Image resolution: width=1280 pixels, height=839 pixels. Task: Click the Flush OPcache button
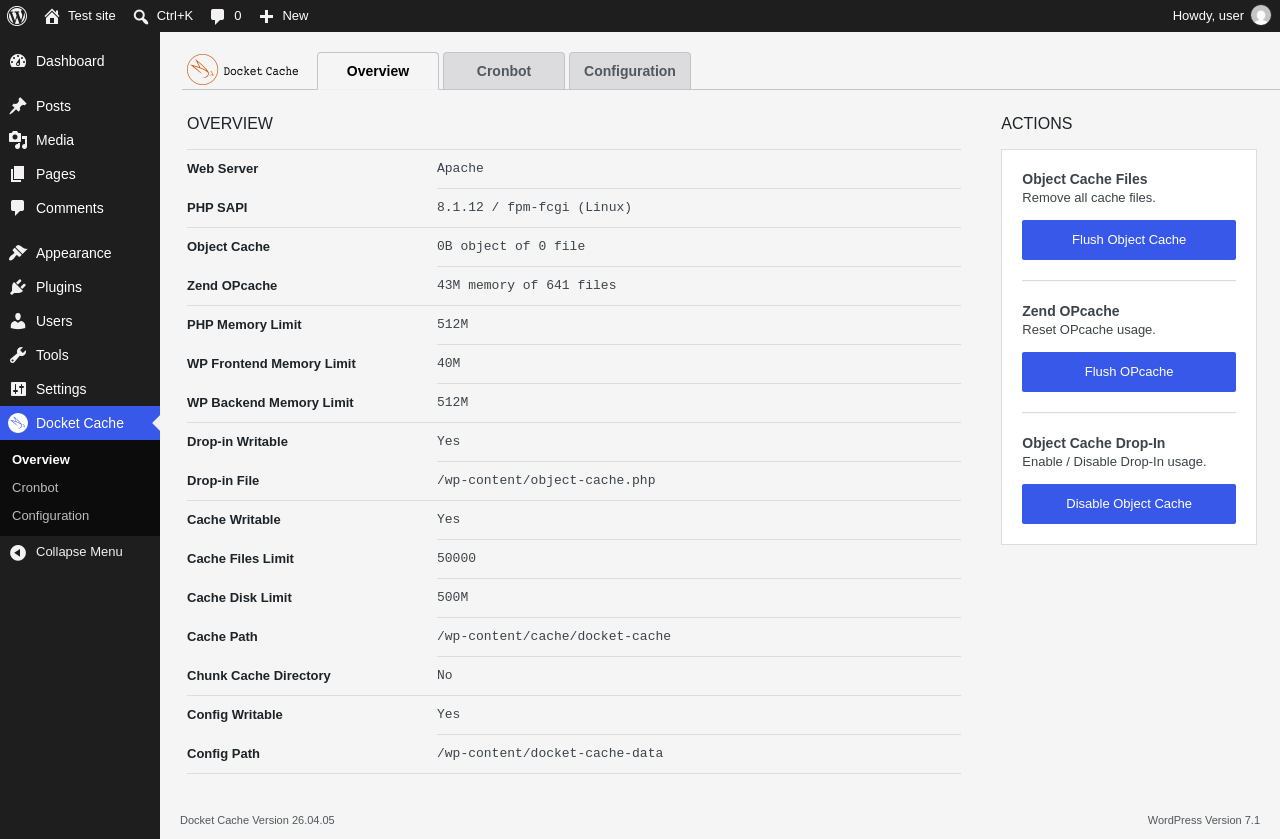(1129, 372)
